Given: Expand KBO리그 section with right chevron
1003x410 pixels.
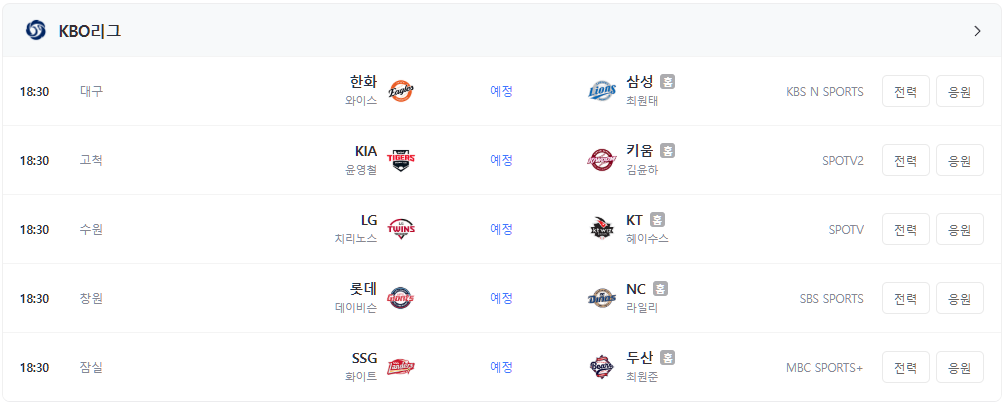Looking at the screenshot, I should click(977, 31).
